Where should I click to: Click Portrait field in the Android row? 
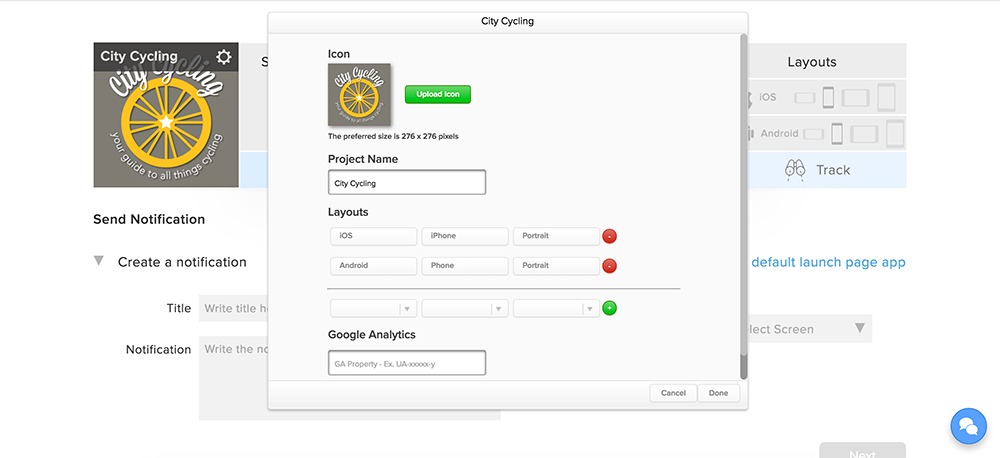pos(556,265)
